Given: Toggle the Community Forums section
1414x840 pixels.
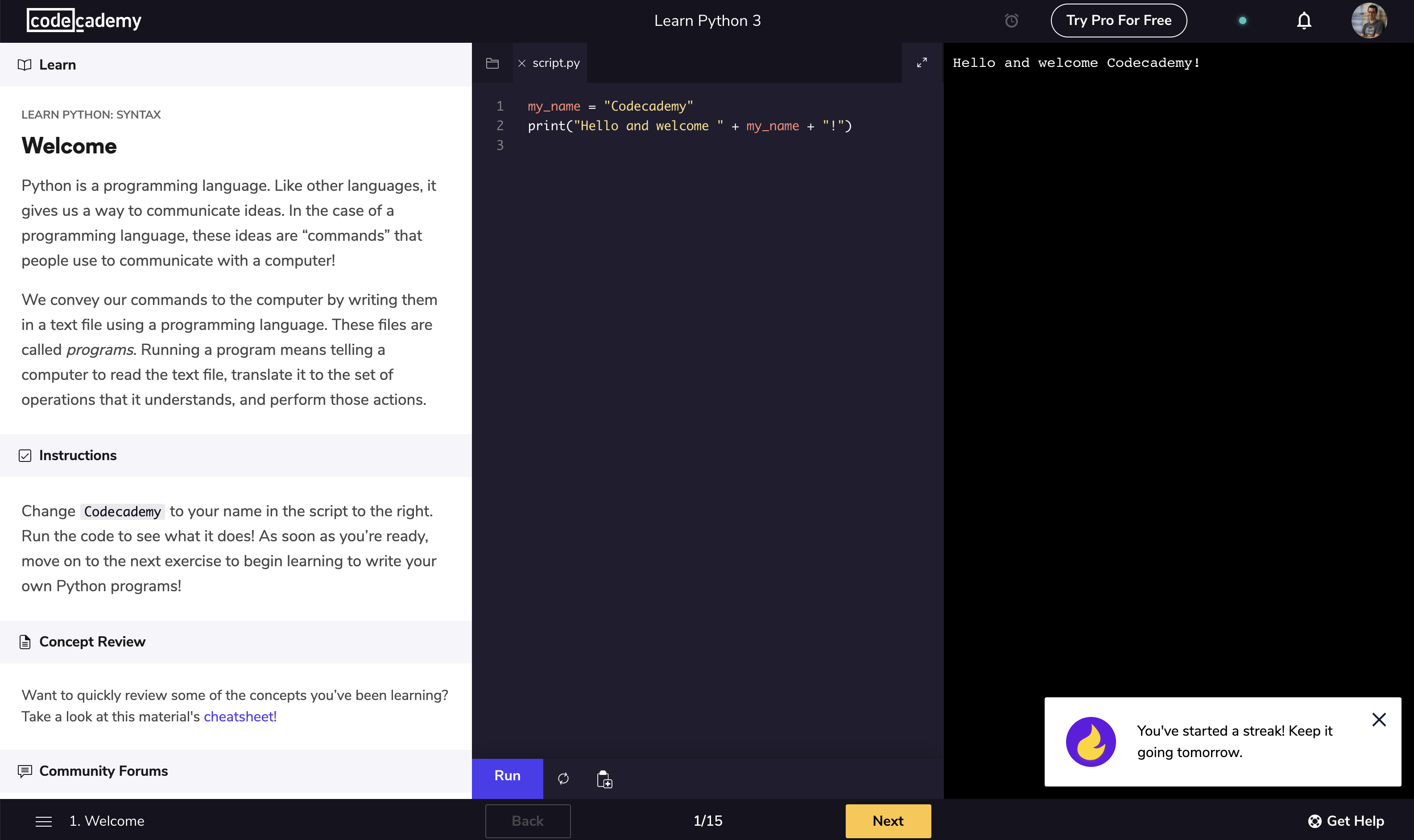Looking at the screenshot, I should click(103, 771).
